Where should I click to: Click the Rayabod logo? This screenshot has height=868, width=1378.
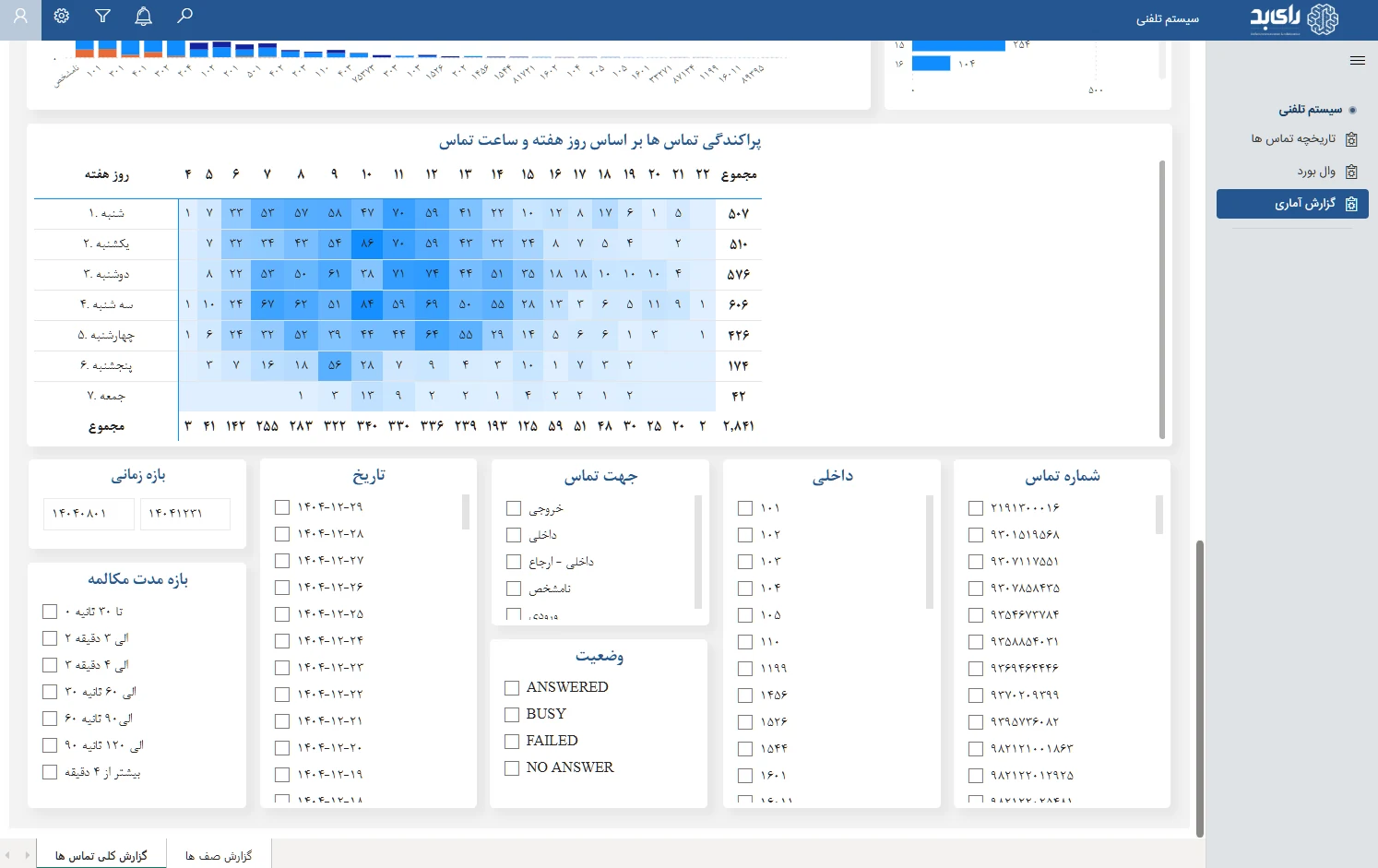coord(1293,18)
